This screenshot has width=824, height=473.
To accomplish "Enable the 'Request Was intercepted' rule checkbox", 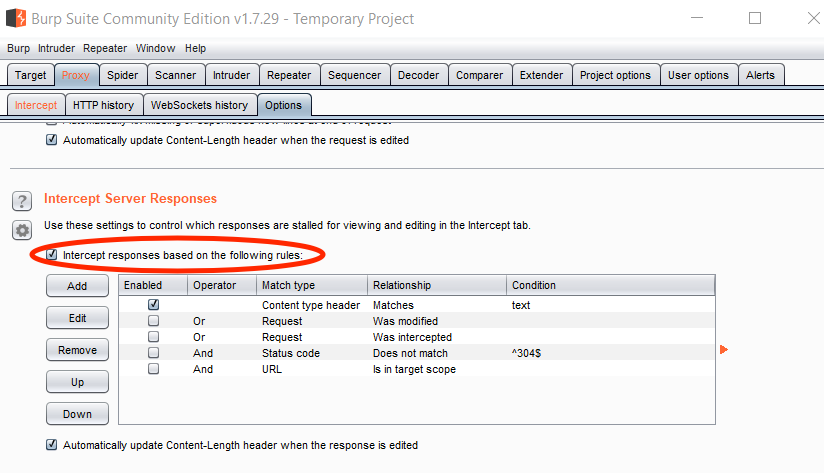I will point(154,337).
